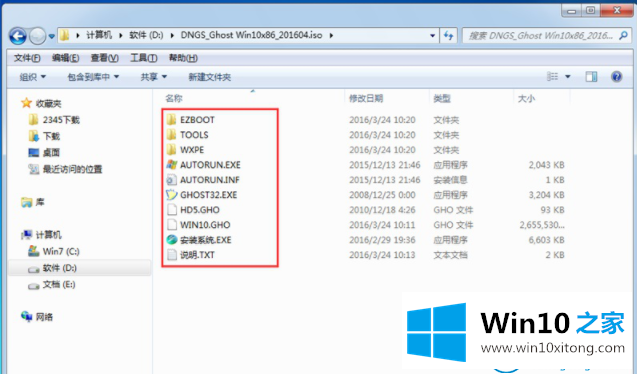This screenshot has height=374, width=637.
Task: Click the magnifier search icon
Action: [624, 36]
